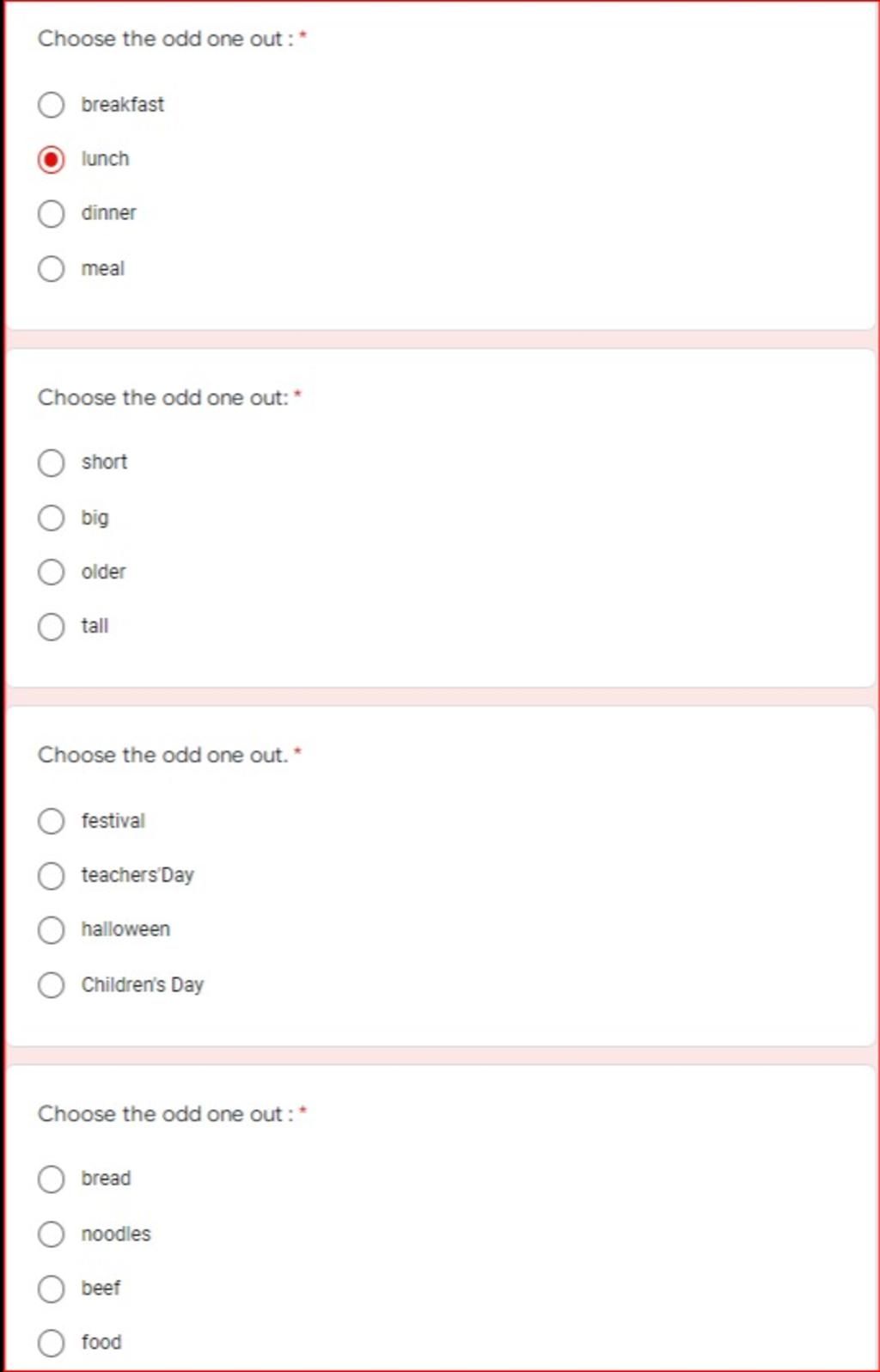Select the tall radio button

51,627
